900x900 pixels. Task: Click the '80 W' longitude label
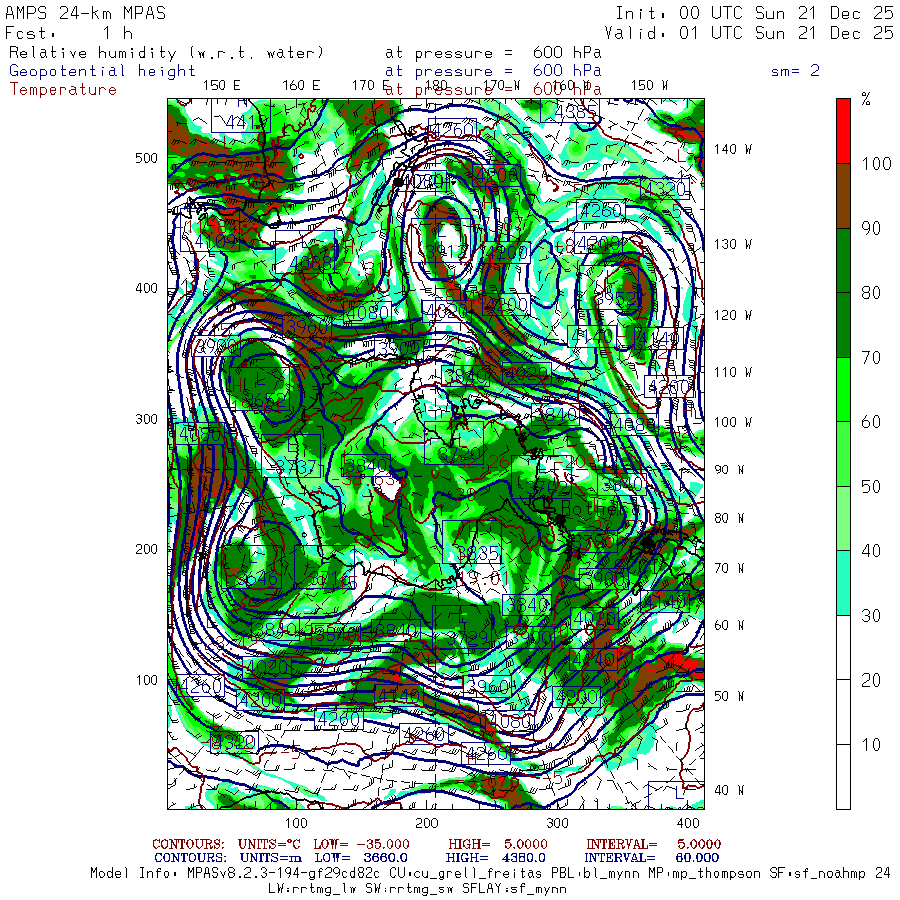(x=729, y=518)
